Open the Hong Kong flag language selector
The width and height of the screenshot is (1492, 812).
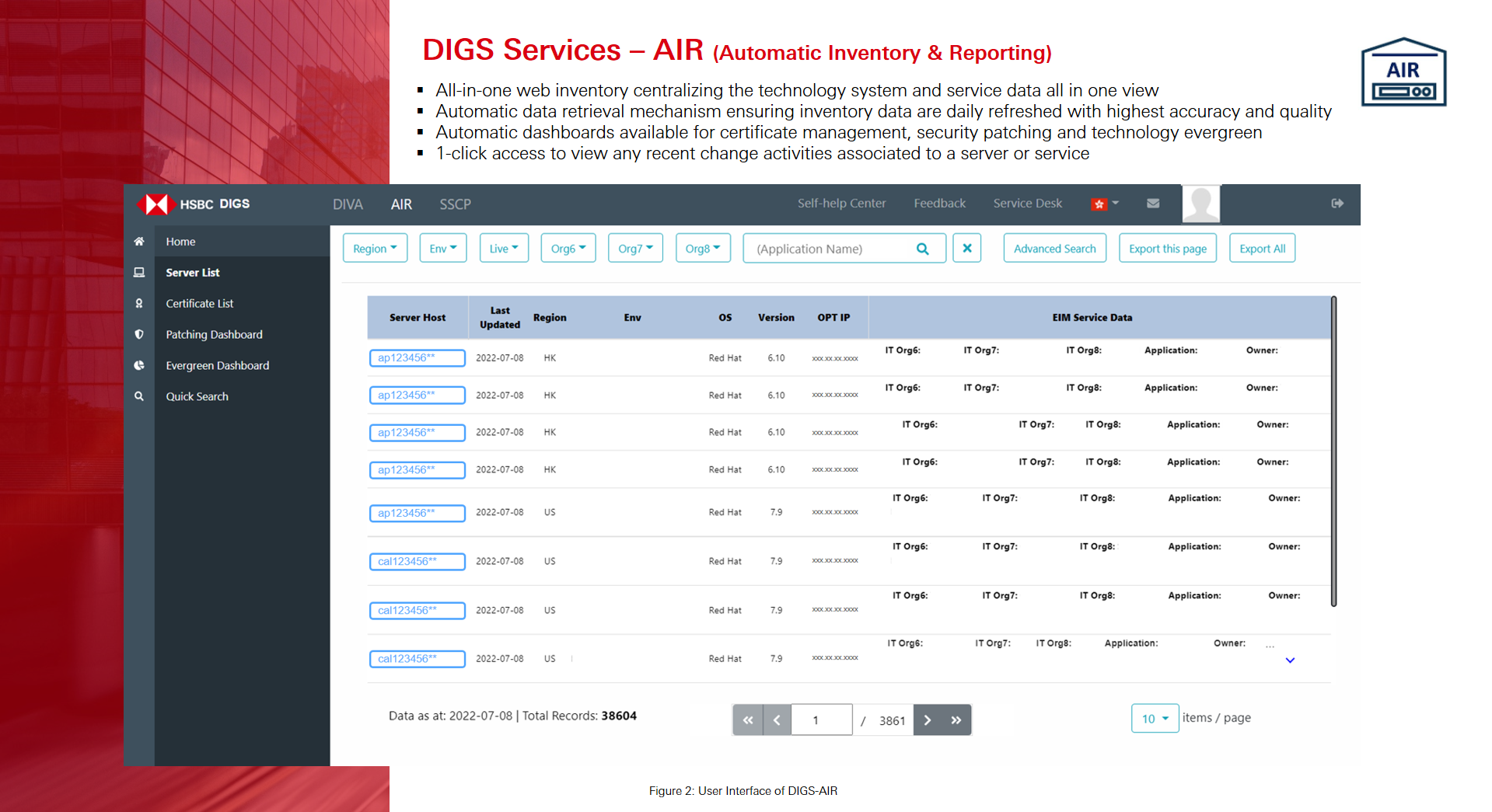1104,204
